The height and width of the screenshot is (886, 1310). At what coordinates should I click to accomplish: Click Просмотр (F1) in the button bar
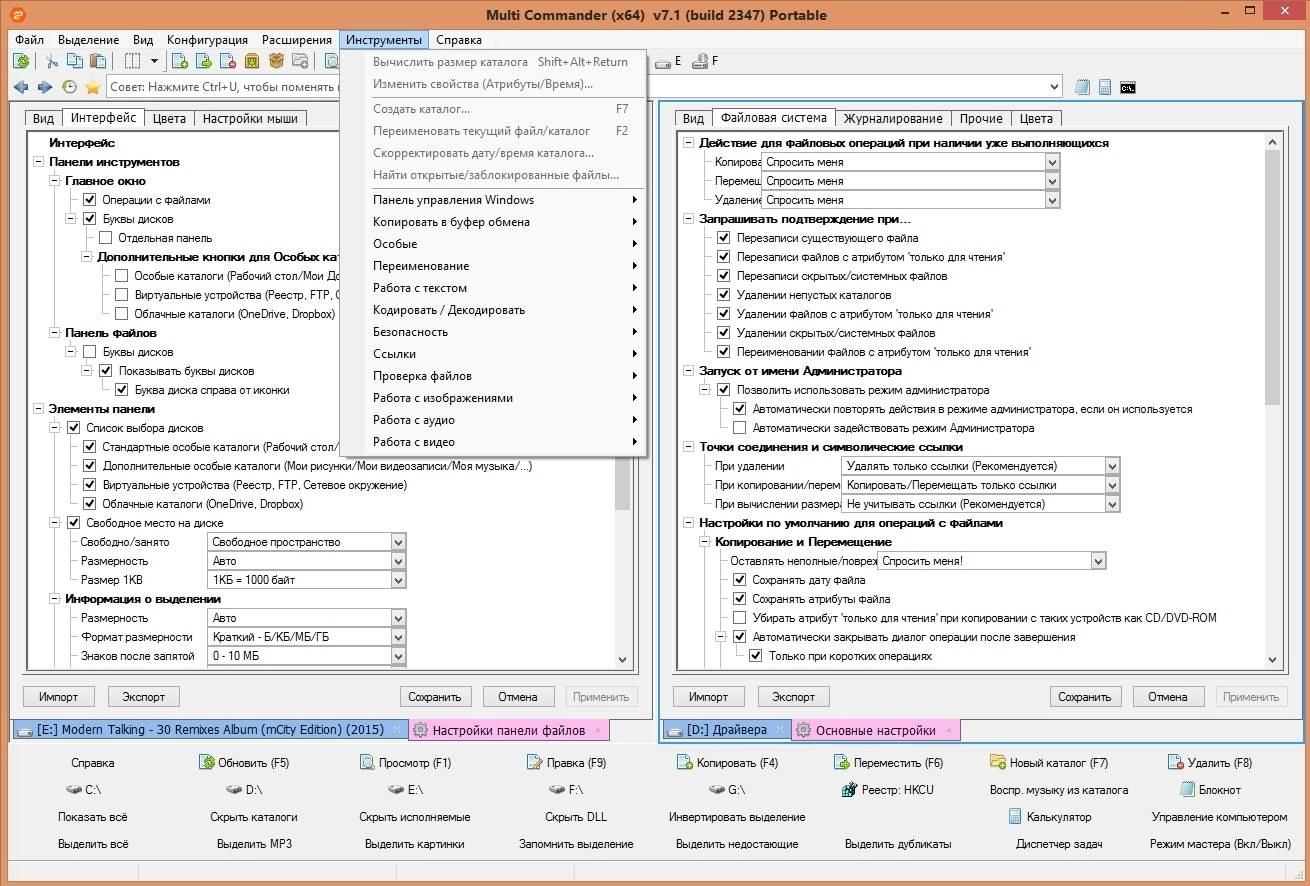406,763
